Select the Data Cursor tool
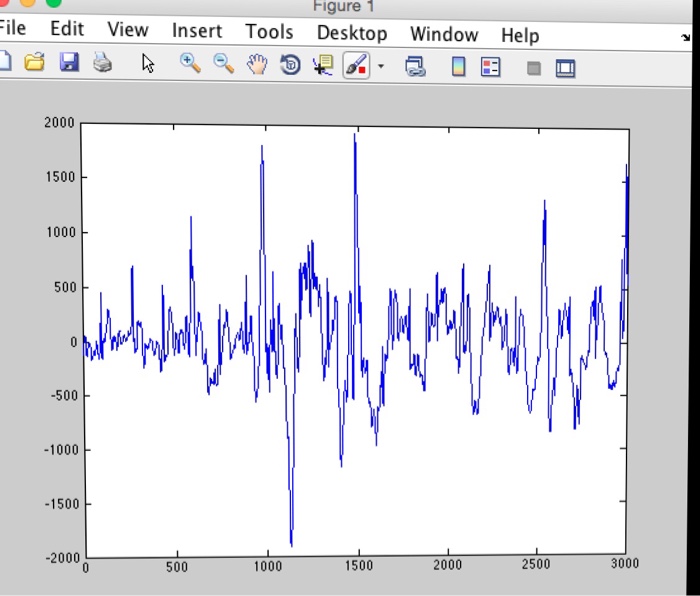 pos(323,65)
